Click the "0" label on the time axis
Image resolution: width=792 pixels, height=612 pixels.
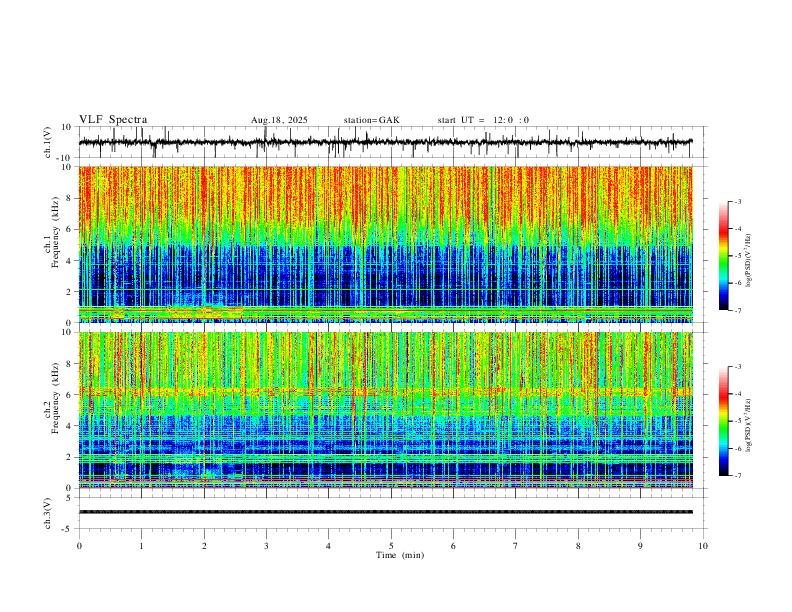point(79,546)
